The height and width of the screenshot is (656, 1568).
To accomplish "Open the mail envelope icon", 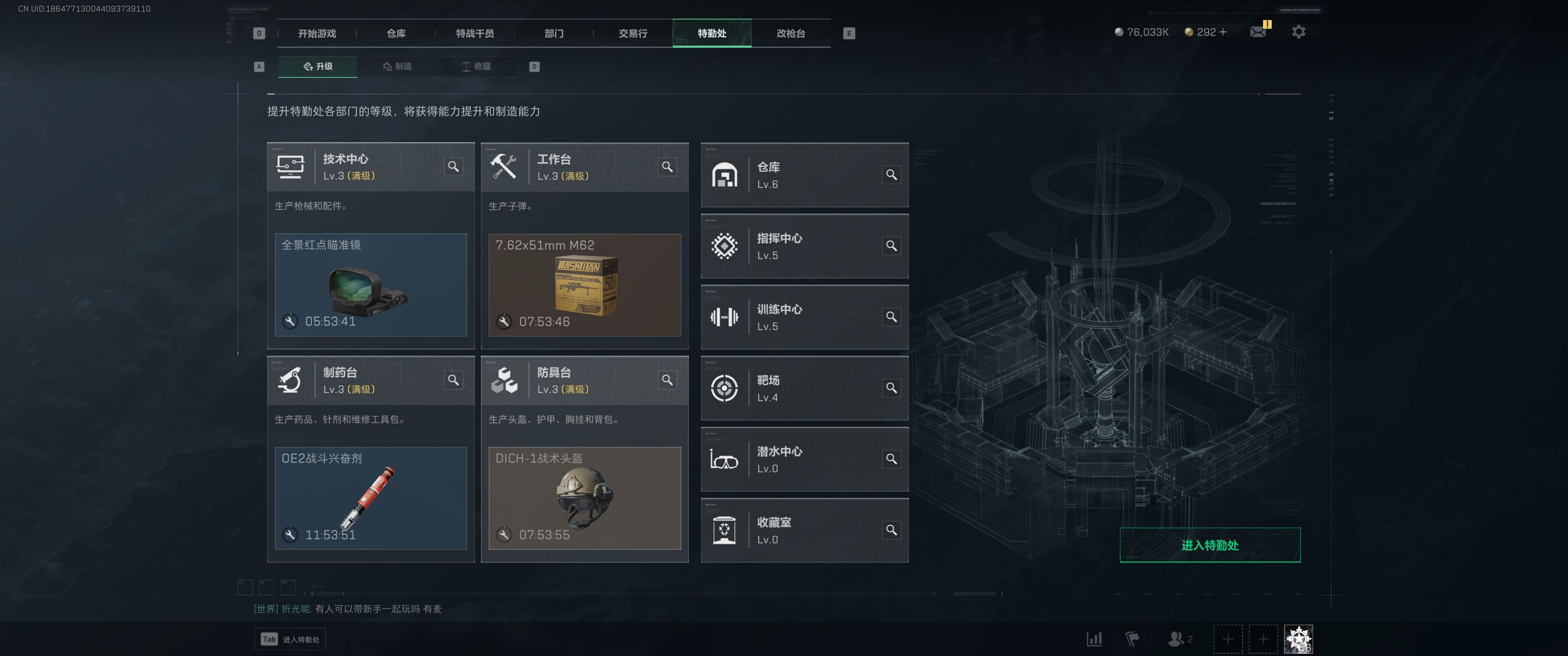I will 1258,31.
